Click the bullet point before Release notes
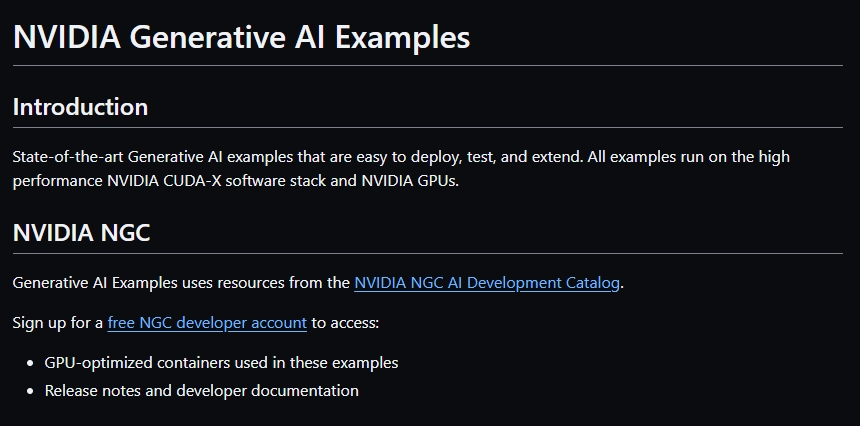The height and width of the screenshot is (426, 860). 32,391
